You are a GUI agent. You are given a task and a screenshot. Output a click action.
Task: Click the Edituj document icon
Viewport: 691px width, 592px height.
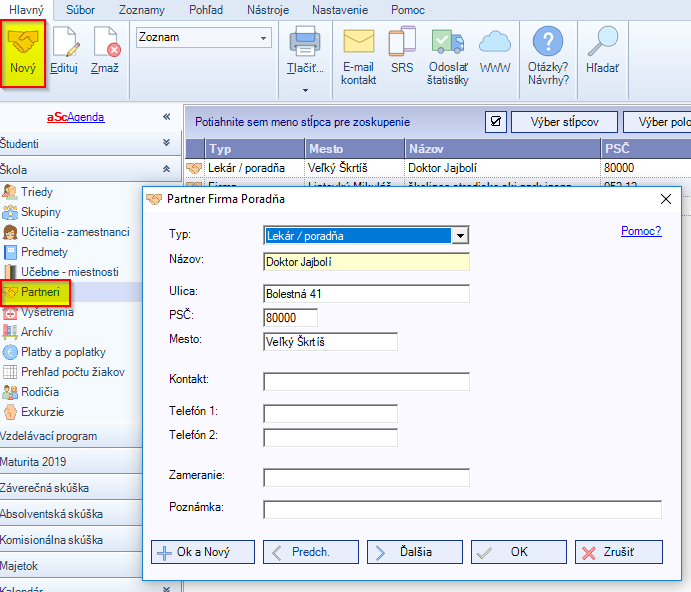pyautogui.click(x=65, y=41)
